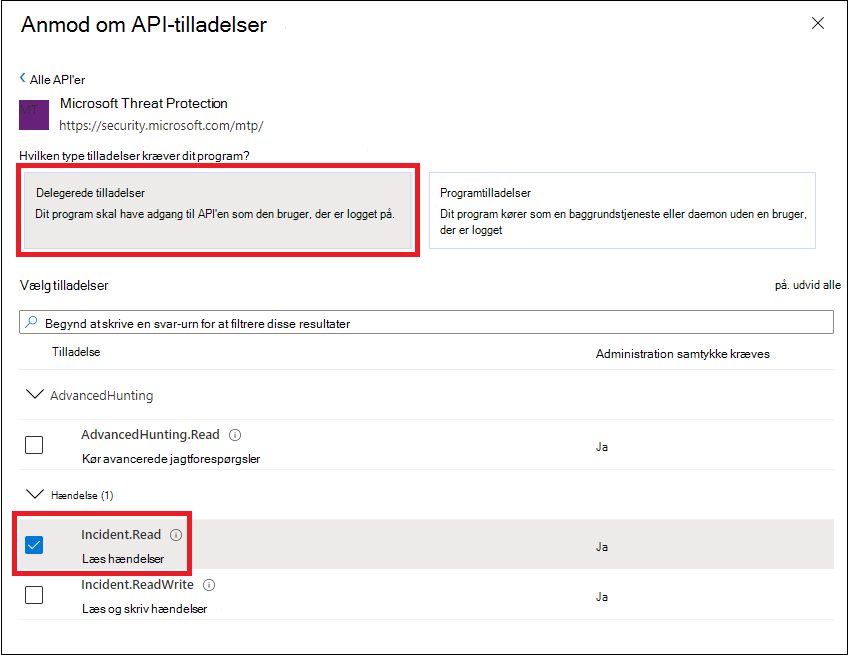This screenshot has width=848, height=655.
Task: Click the Vælg tilladelser heading
Action: [64, 286]
